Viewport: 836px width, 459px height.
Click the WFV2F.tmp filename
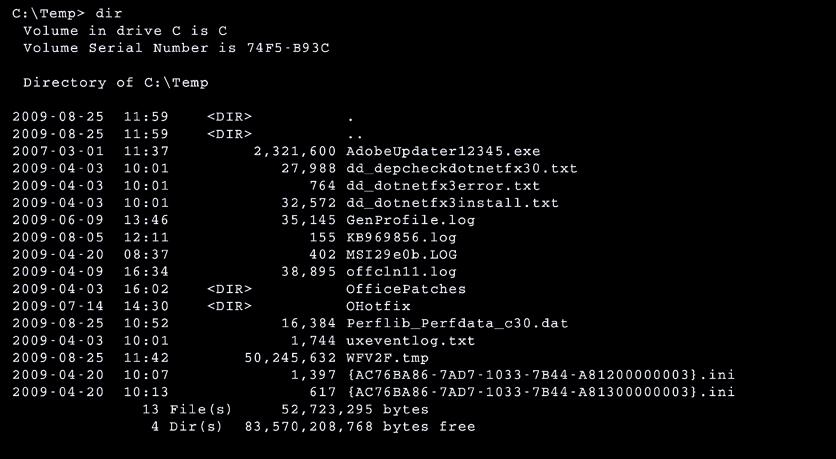point(388,358)
